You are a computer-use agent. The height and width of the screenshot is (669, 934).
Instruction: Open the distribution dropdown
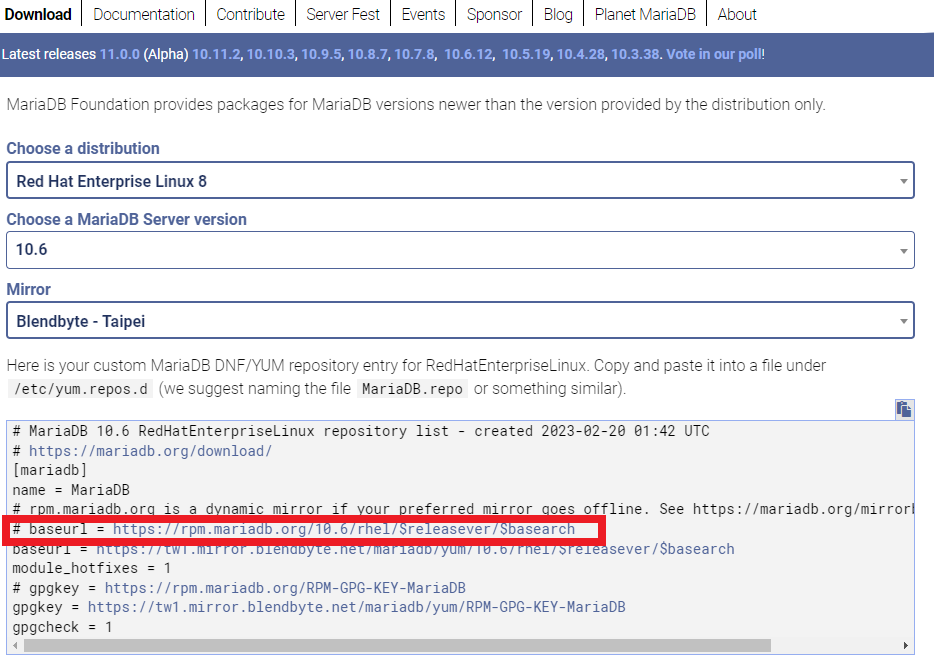pyautogui.click(x=460, y=180)
